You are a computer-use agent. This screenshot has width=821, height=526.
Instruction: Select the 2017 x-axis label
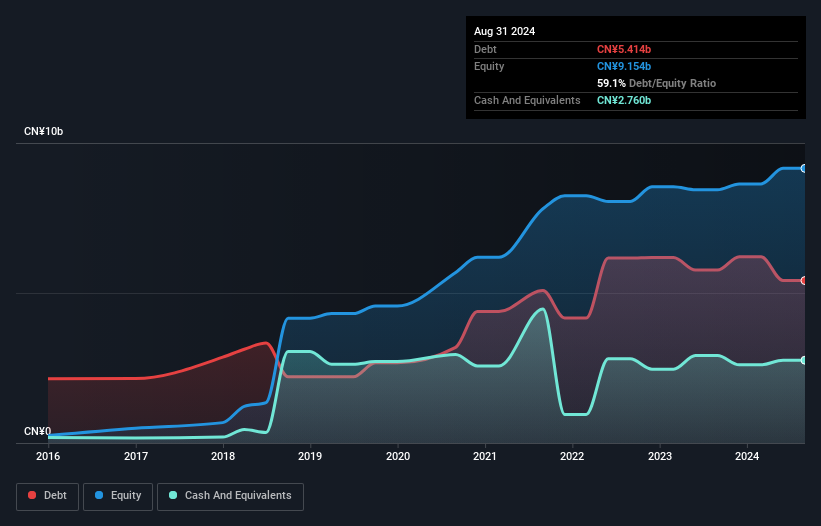coord(136,456)
